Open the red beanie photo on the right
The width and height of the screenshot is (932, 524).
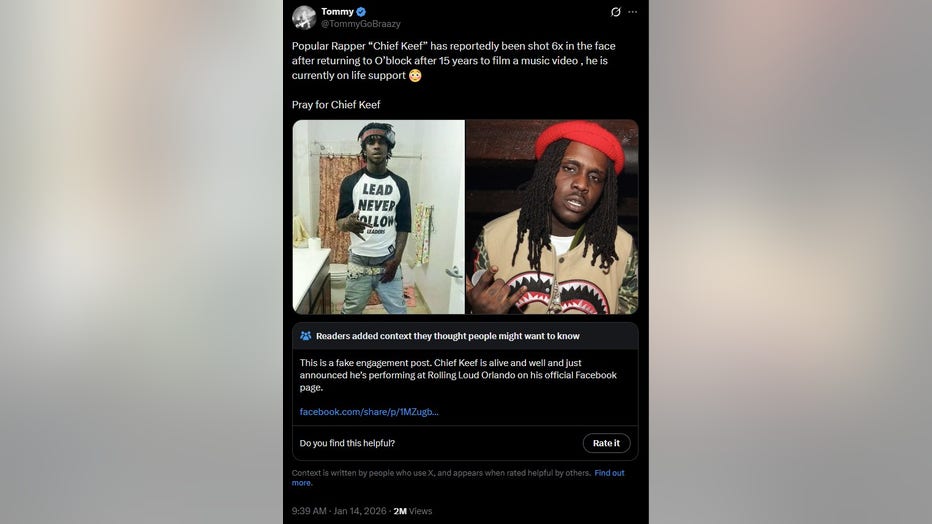coord(552,217)
